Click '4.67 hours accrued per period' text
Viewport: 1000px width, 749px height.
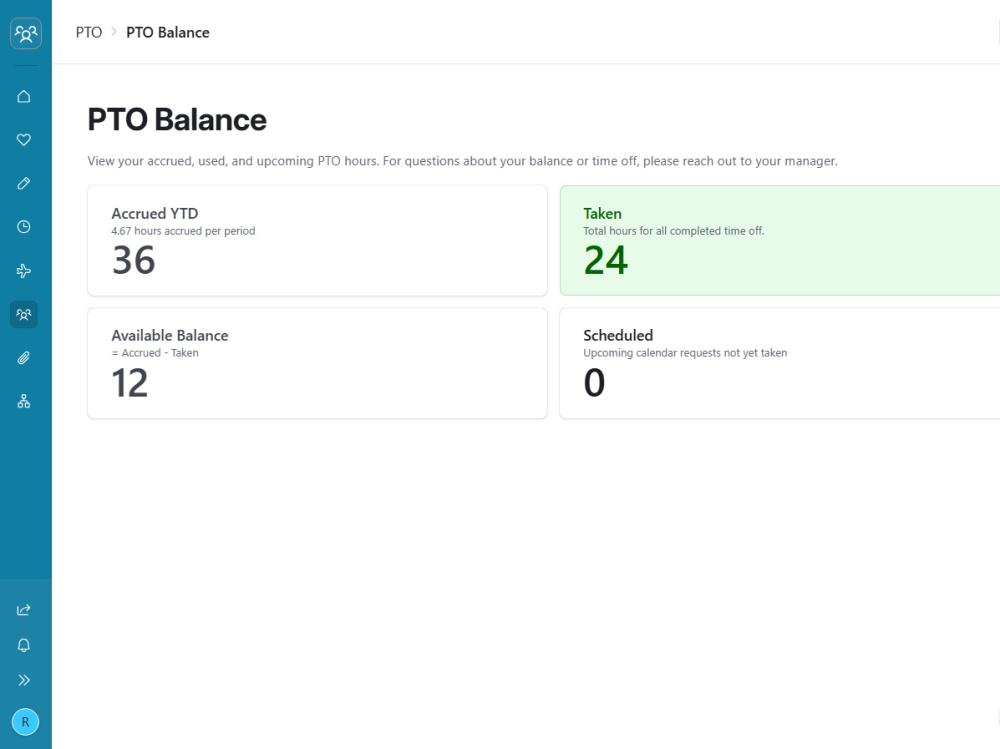pos(183,231)
